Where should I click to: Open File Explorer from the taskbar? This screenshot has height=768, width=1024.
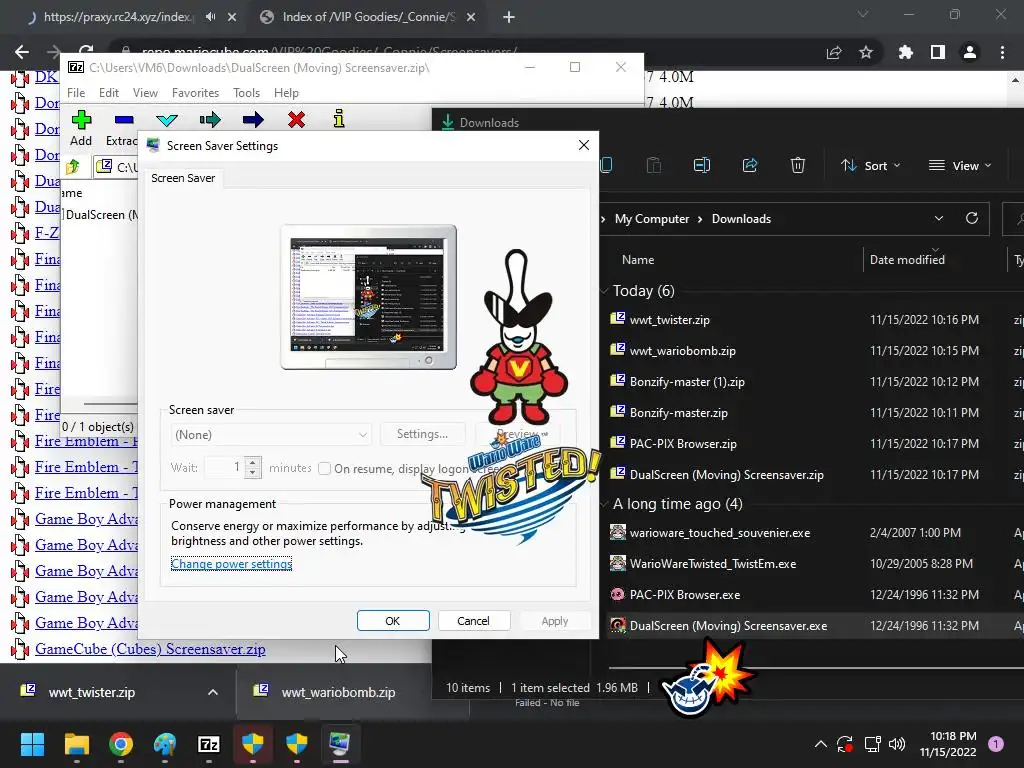[x=76, y=744]
